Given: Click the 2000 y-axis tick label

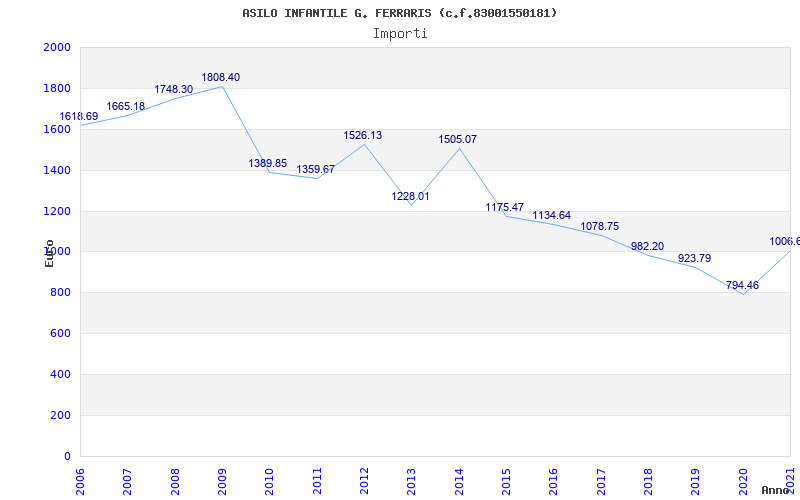Looking at the screenshot, I should 57,47.
